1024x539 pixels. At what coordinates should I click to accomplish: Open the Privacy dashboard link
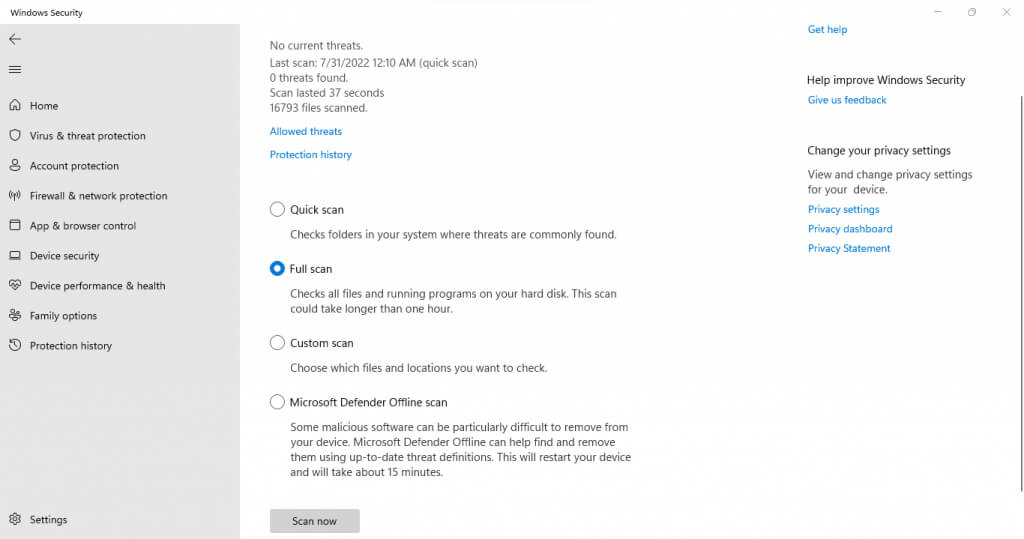coord(850,229)
